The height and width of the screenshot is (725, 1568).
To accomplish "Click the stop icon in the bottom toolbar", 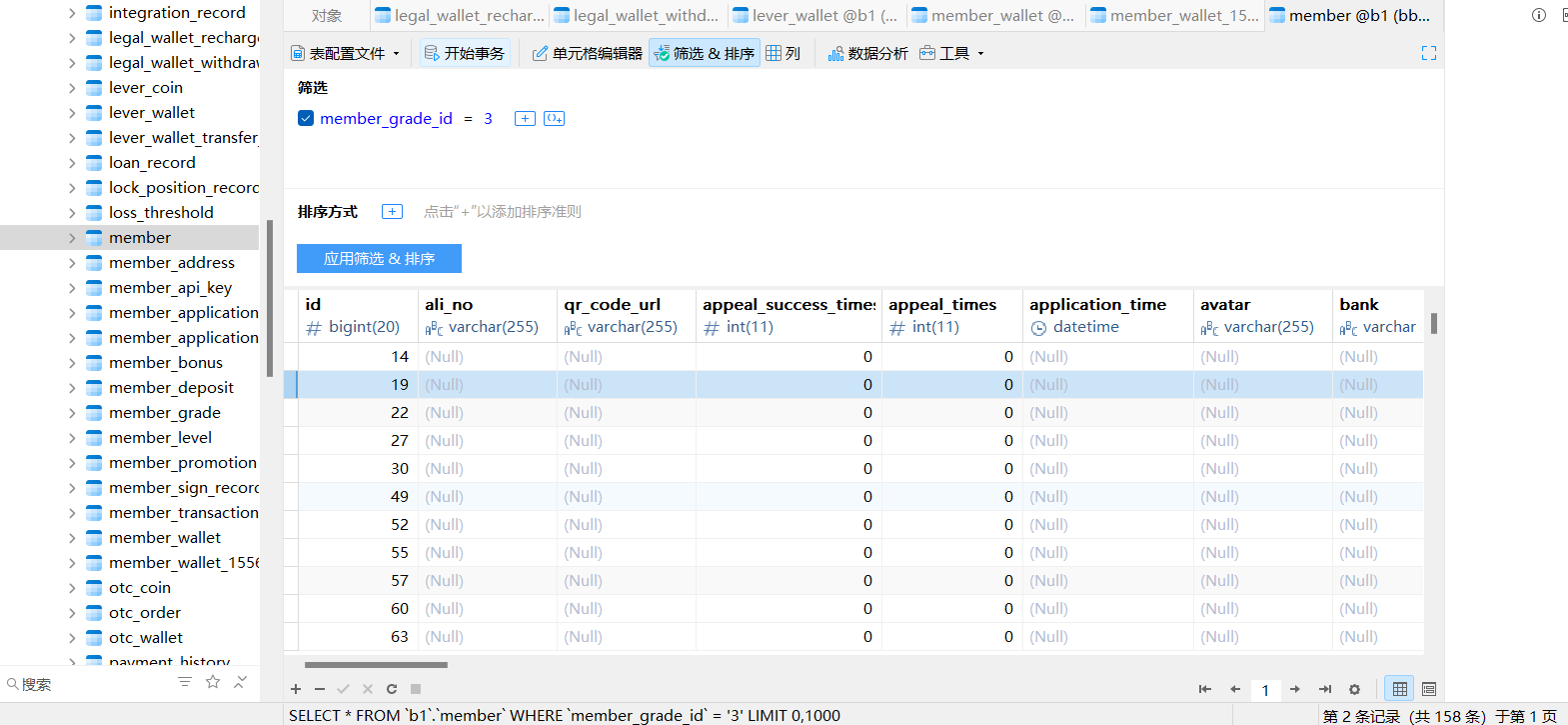I will click(416, 689).
